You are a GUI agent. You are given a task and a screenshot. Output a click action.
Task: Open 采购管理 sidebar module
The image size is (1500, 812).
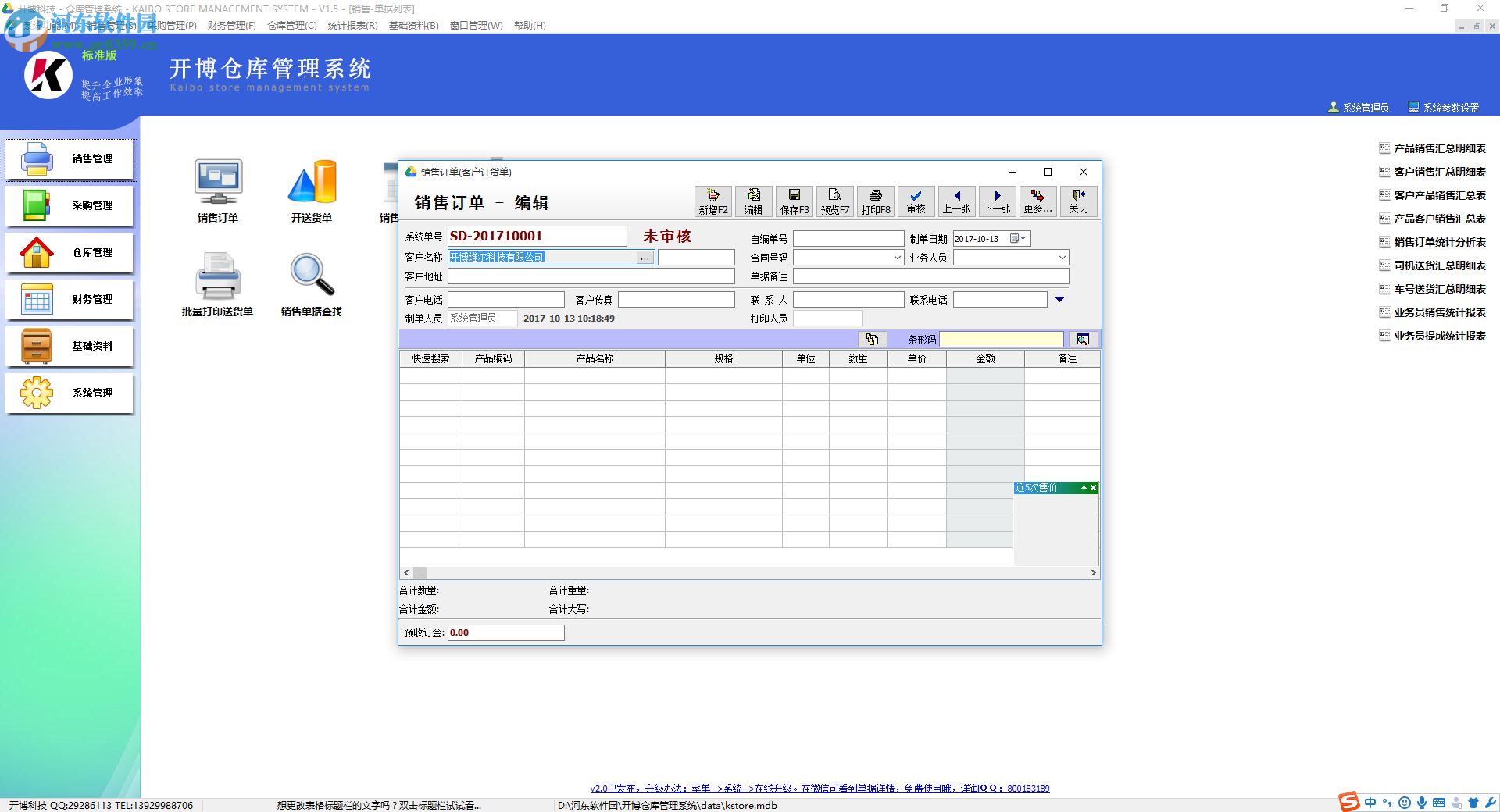tap(70, 206)
